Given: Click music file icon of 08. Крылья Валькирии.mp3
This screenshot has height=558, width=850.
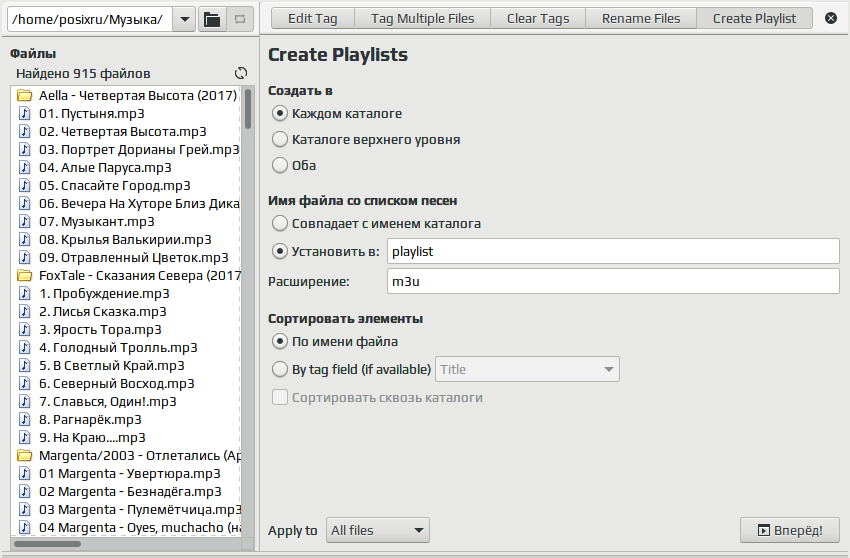Looking at the screenshot, I should point(24,239).
